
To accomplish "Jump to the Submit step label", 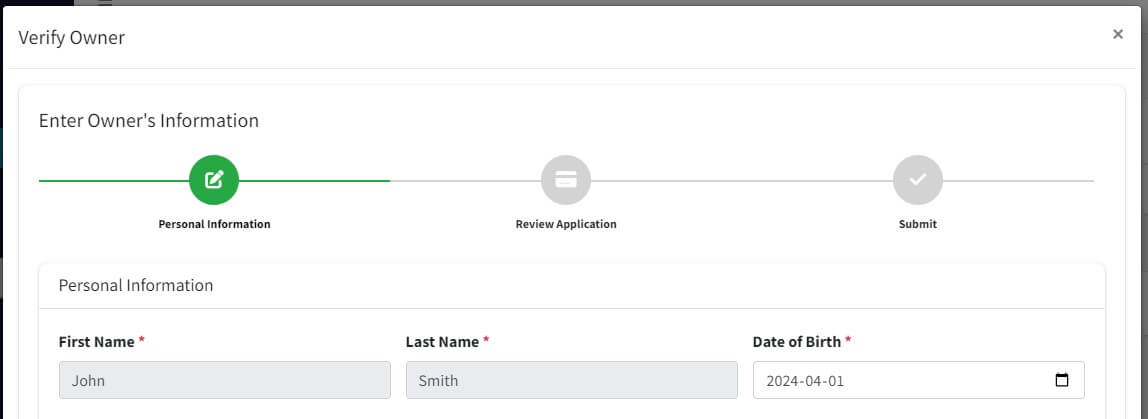I will pos(917,224).
